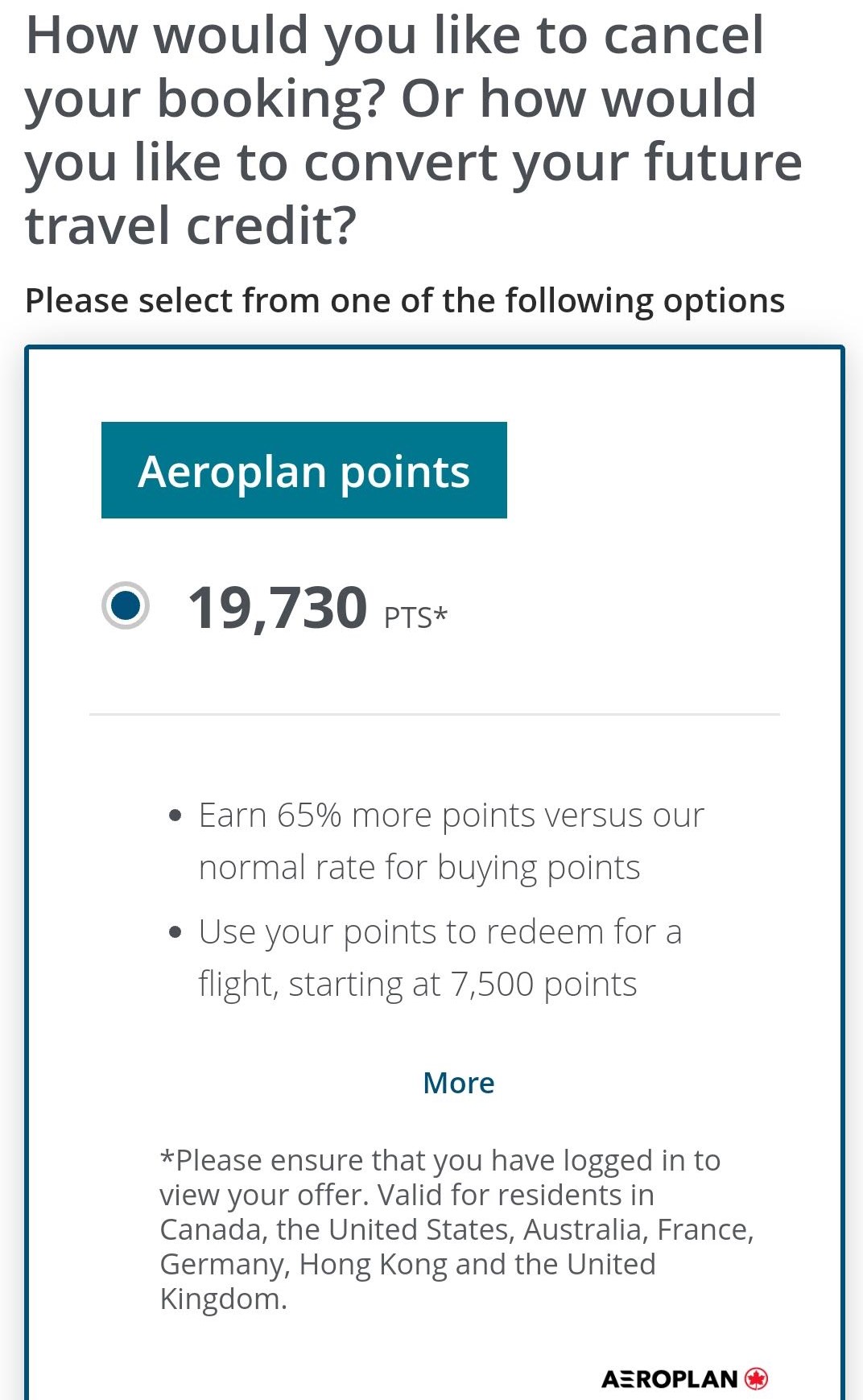The width and height of the screenshot is (863, 1400).
Task: Click the PTS* label next to amount
Action: (x=415, y=617)
